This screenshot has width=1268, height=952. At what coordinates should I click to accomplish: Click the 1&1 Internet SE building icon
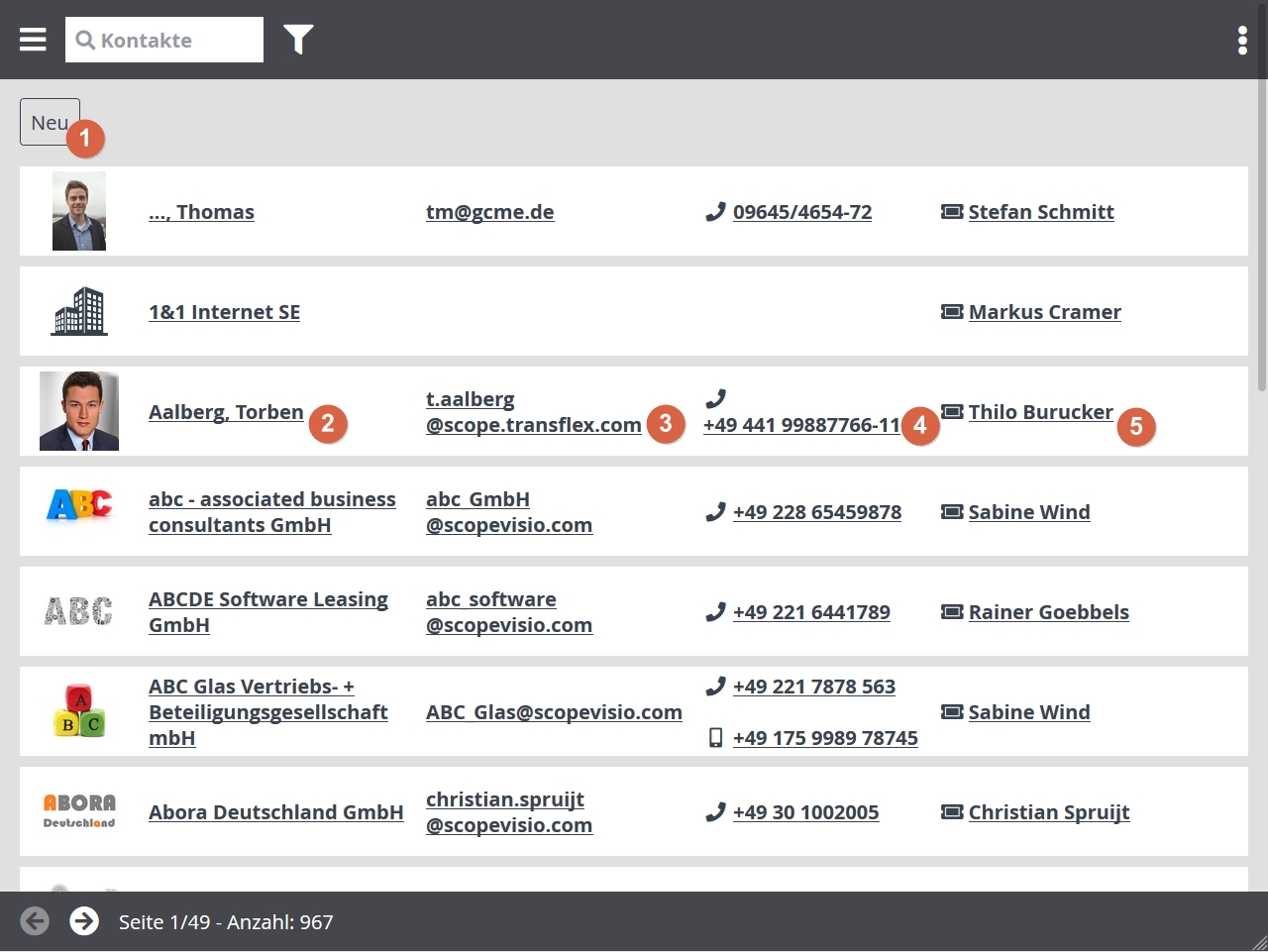tap(79, 311)
